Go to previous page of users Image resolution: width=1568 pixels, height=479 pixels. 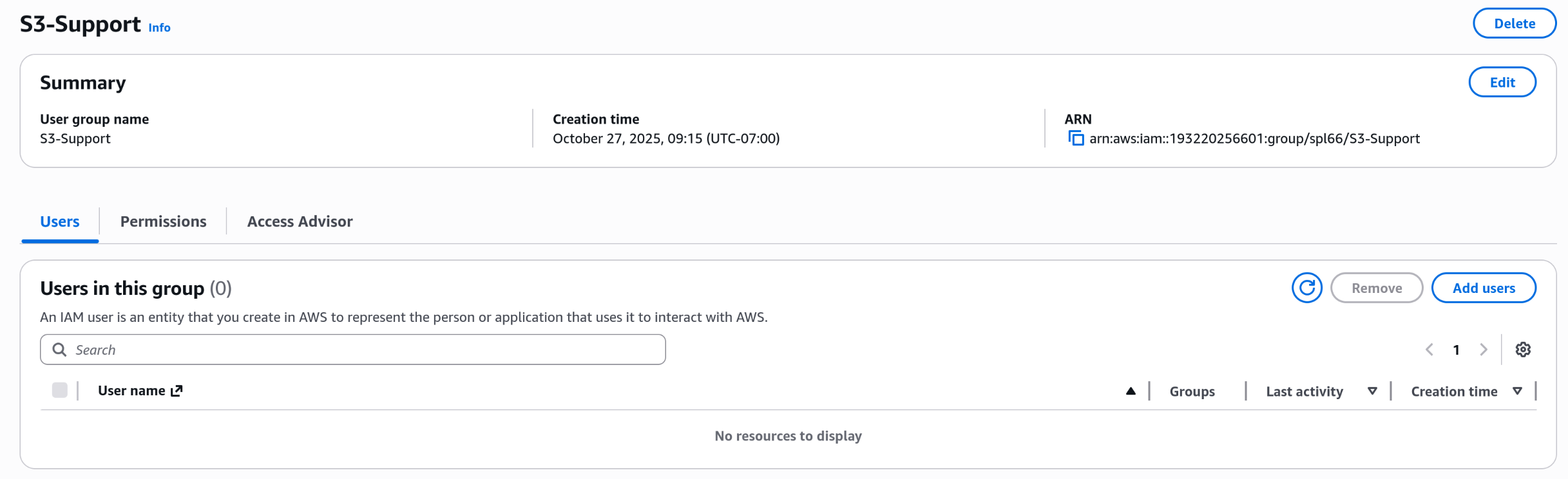[1429, 350]
